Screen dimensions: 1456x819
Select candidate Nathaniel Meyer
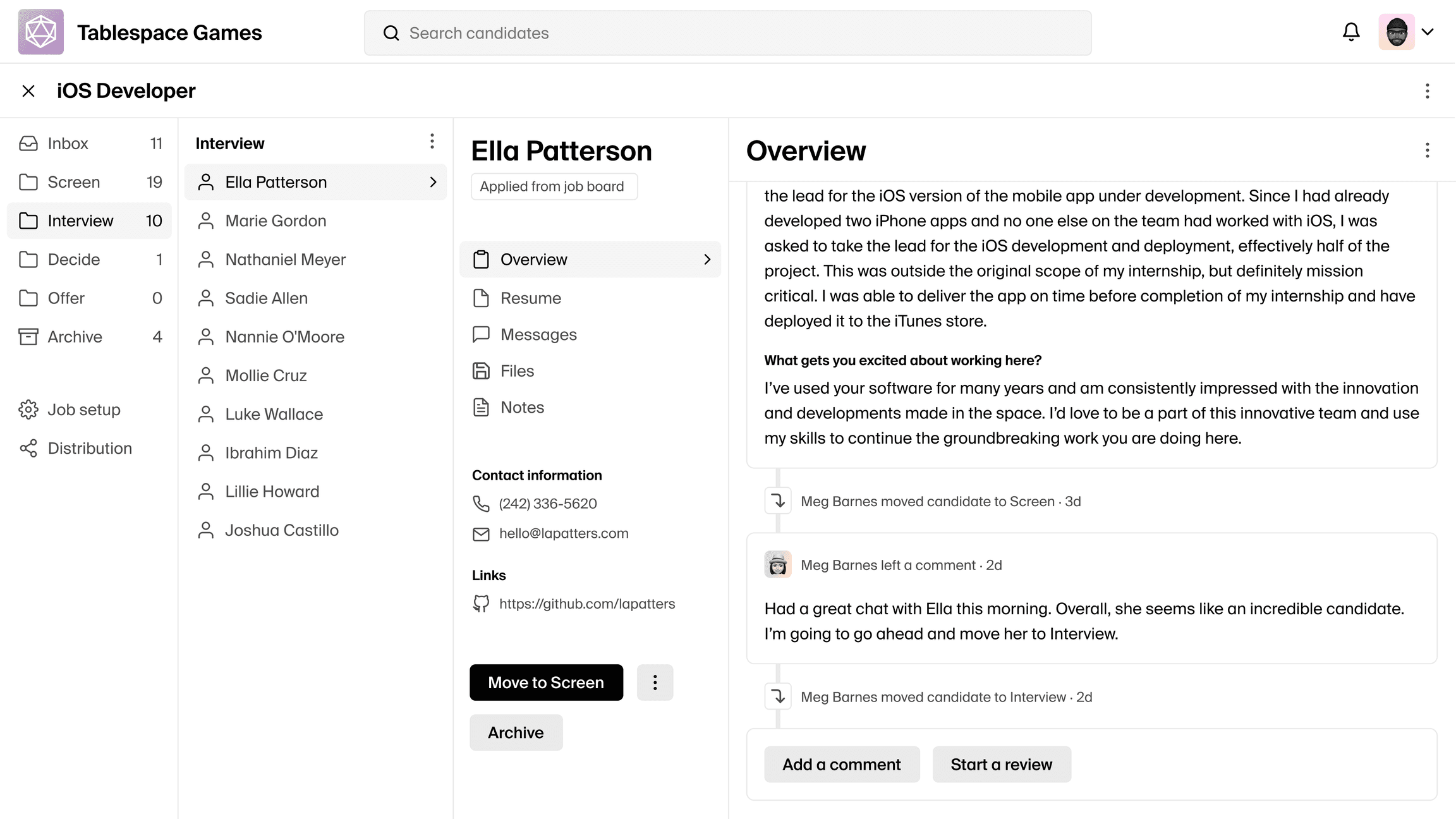(285, 259)
